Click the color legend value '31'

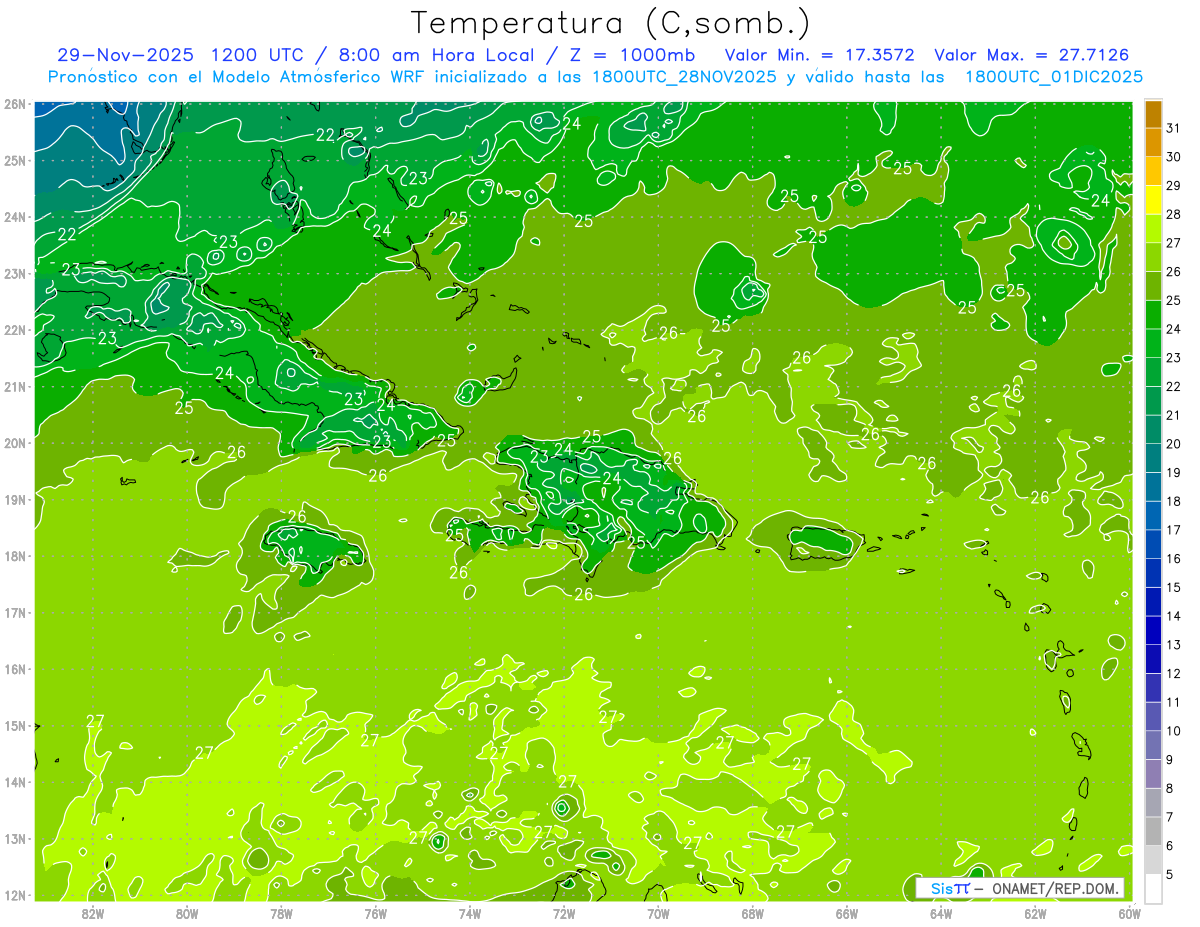[x=1173, y=129]
